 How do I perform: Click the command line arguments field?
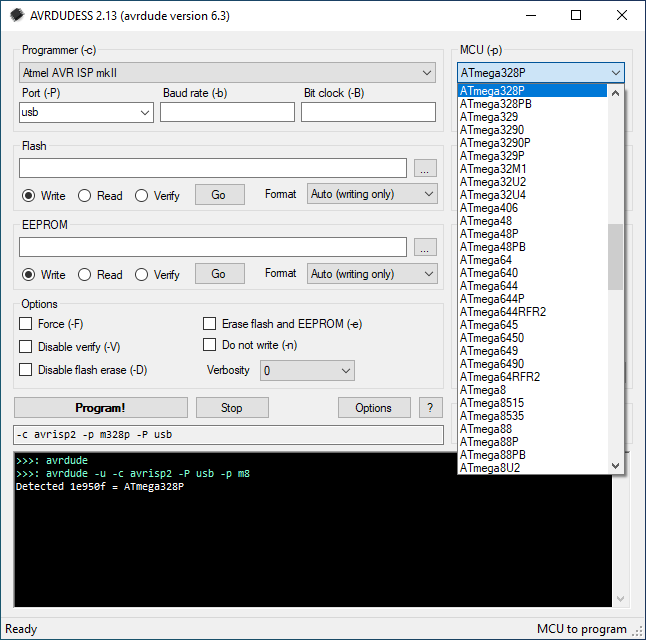click(x=229, y=435)
